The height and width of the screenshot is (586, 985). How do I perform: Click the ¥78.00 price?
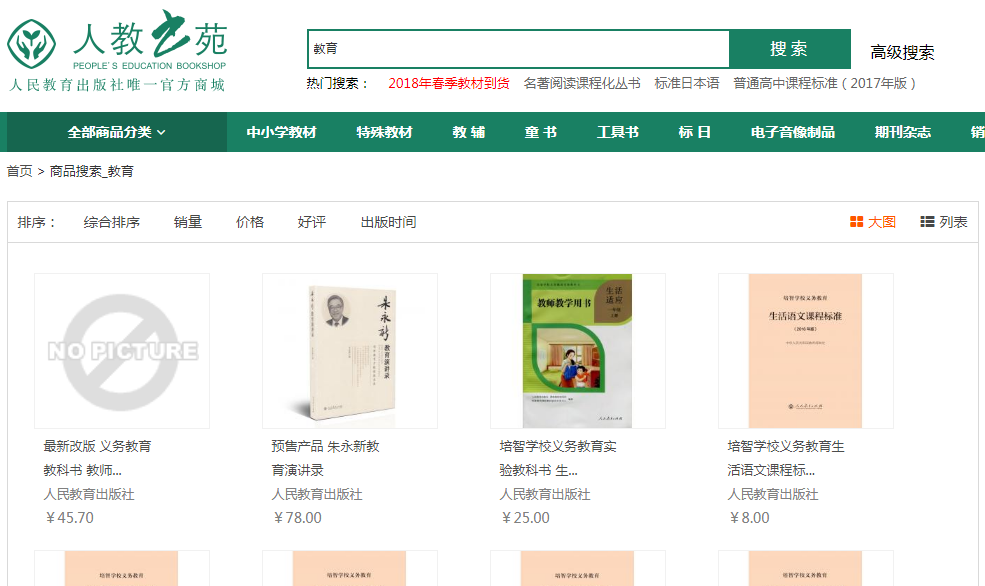(x=297, y=518)
